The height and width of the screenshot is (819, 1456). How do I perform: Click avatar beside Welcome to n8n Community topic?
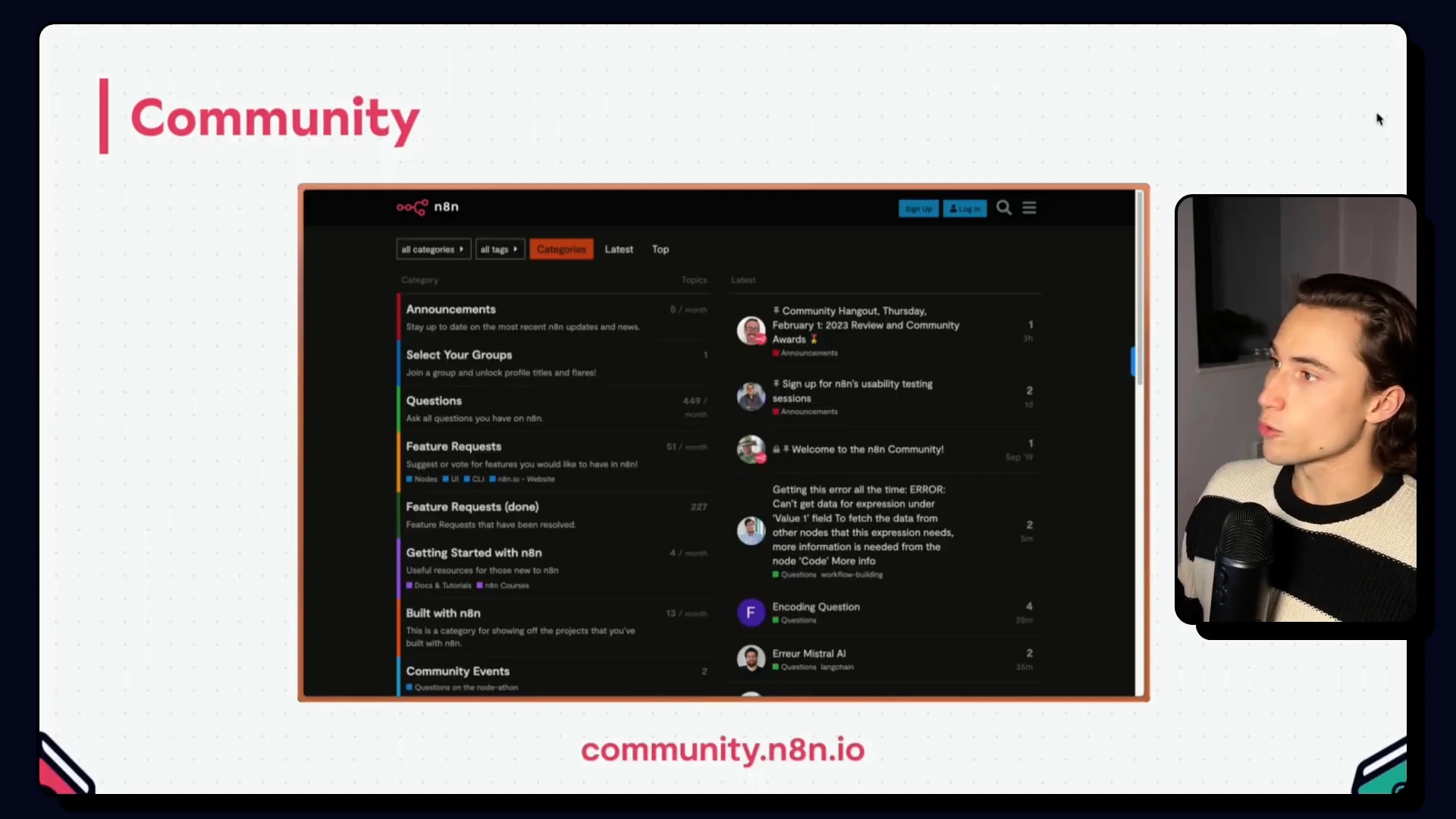coord(751,449)
